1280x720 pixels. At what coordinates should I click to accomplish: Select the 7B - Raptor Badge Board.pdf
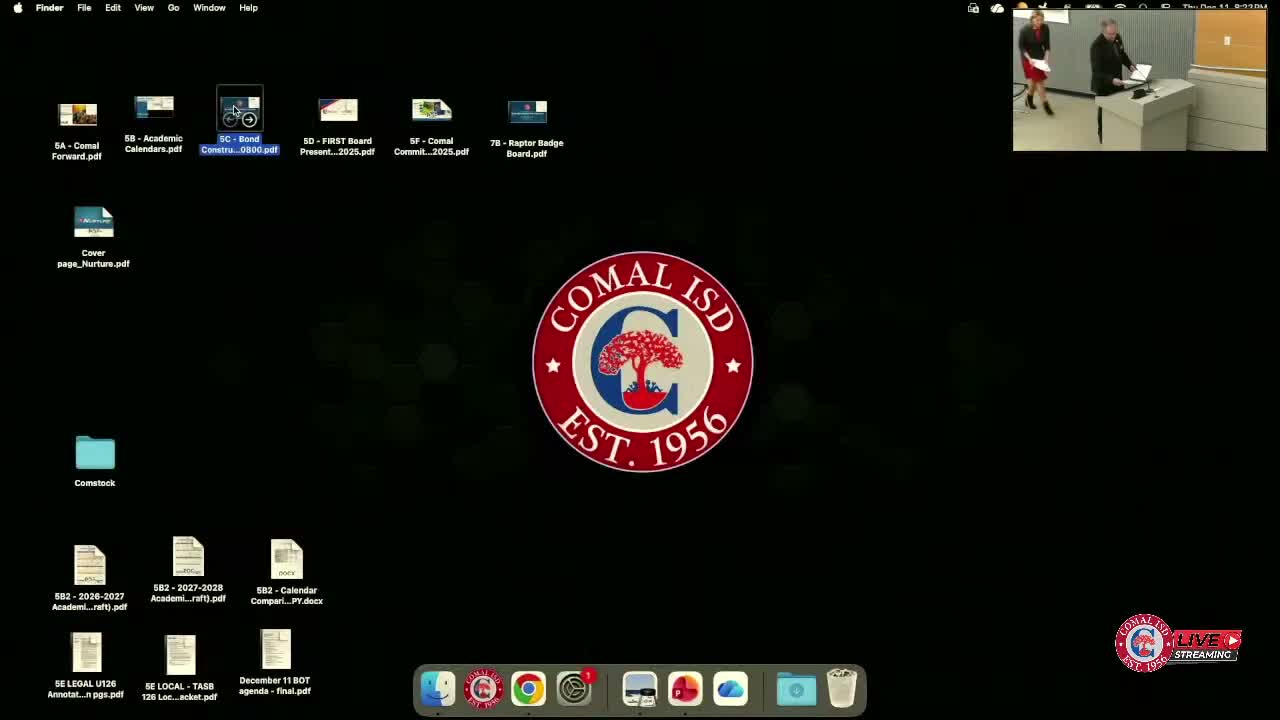coord(527,112)
